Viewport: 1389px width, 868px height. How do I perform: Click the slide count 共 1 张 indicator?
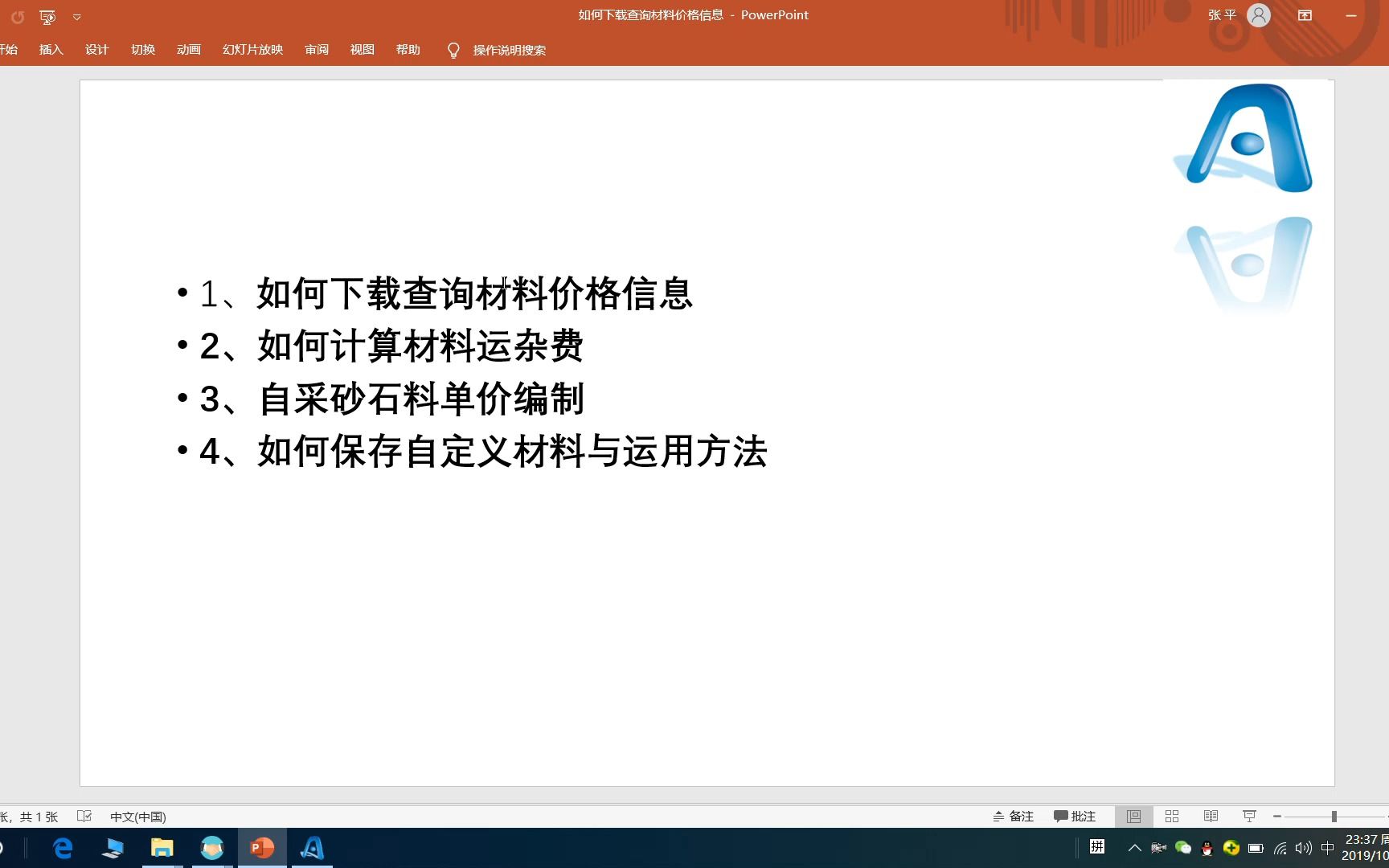39,817
